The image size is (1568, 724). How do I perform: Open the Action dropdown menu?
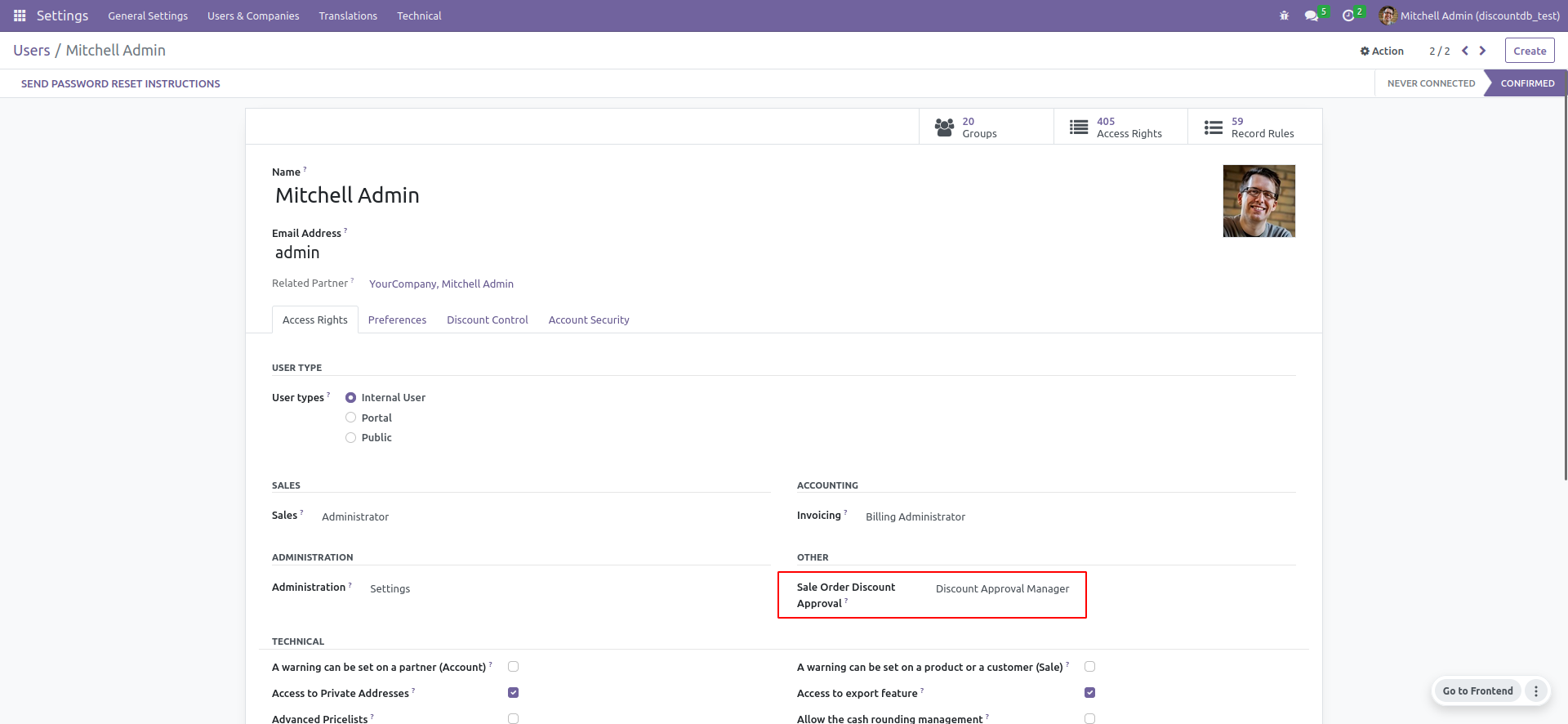(1382, 51)
